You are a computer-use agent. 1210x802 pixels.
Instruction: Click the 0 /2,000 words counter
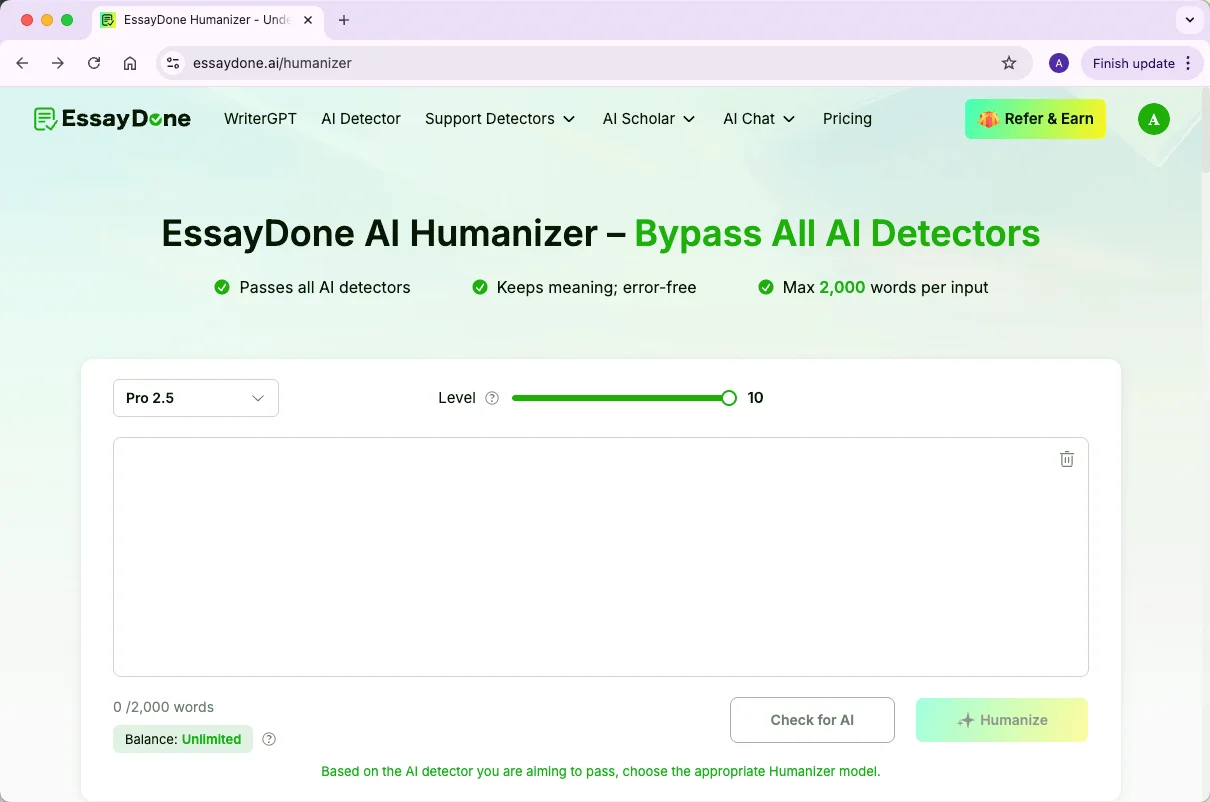[163, 707]
